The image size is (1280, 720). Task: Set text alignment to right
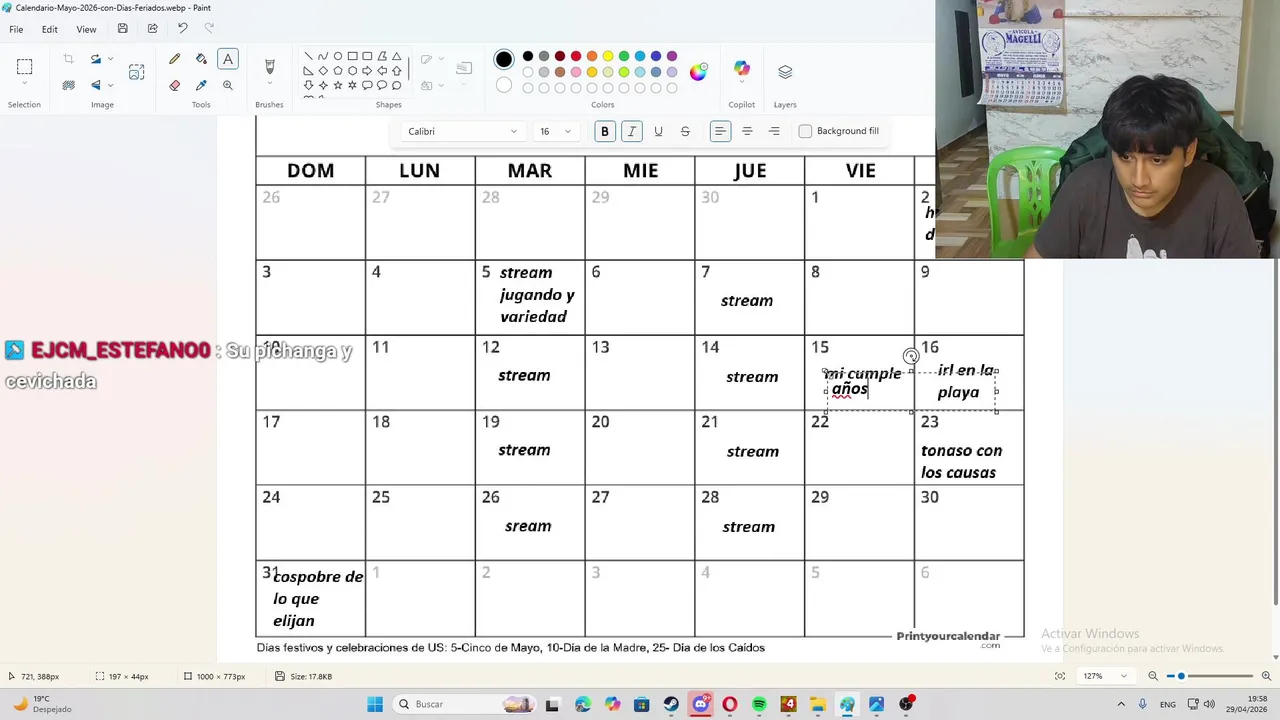[x=774, y=131]
